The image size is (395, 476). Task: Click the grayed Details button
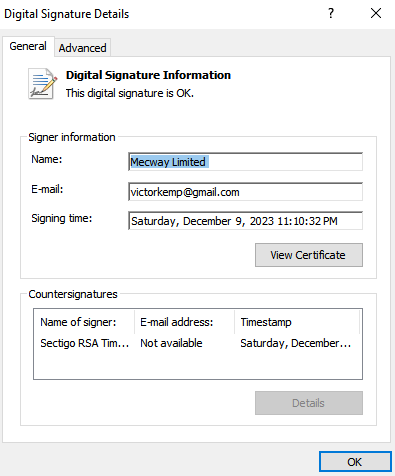click(x=309, y=403)
